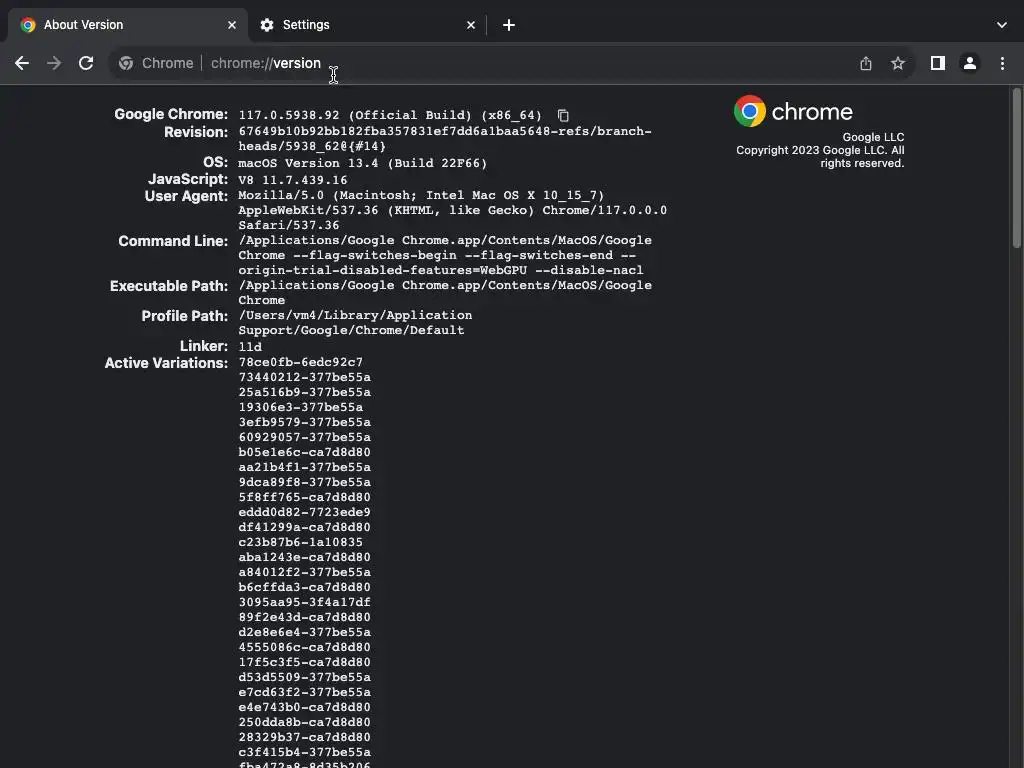Click the 'Copyright 2023 Google LLC' text

pos(810,150)
